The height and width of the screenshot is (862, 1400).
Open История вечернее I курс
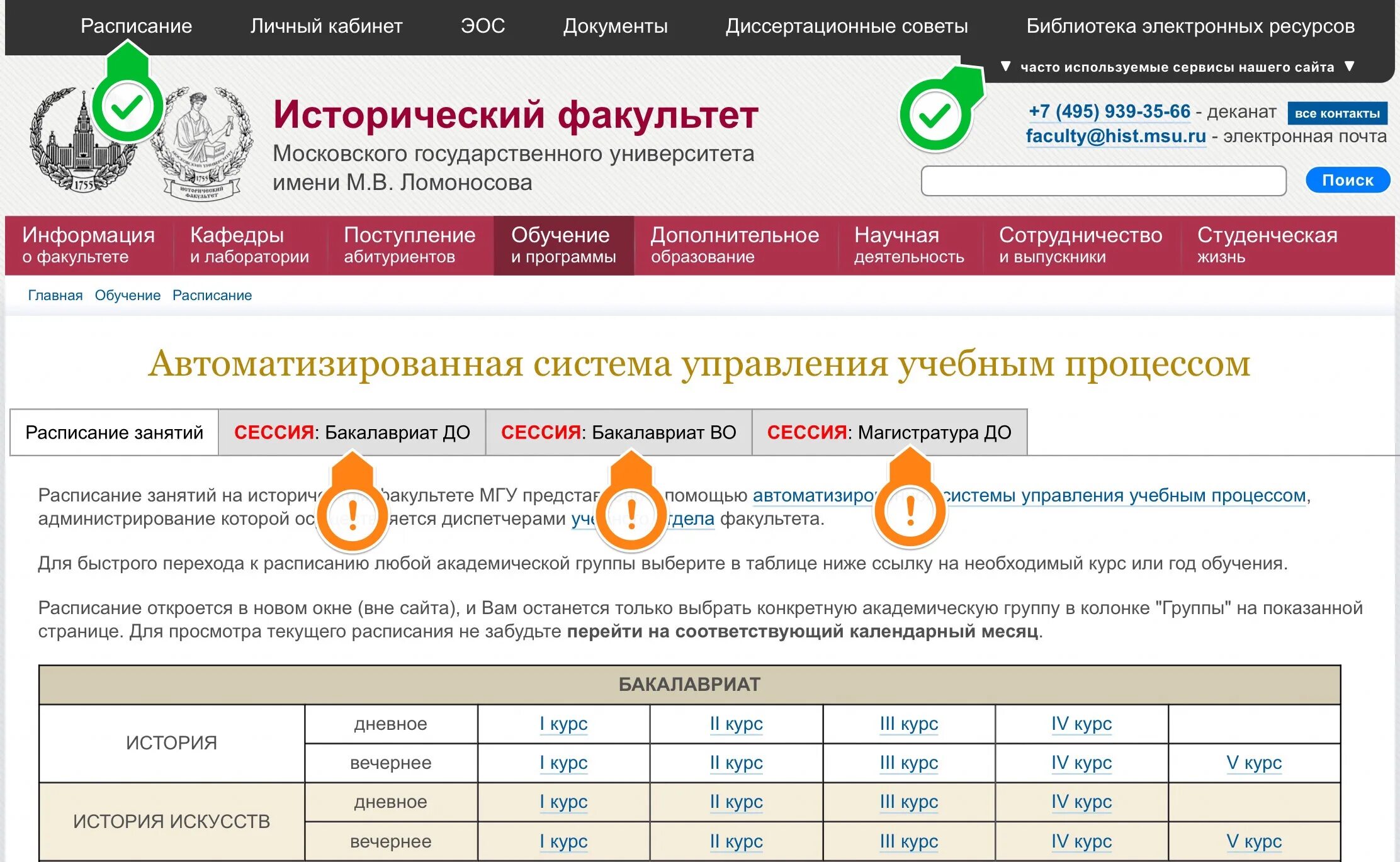pyautogui.click(x=563, y=763)
